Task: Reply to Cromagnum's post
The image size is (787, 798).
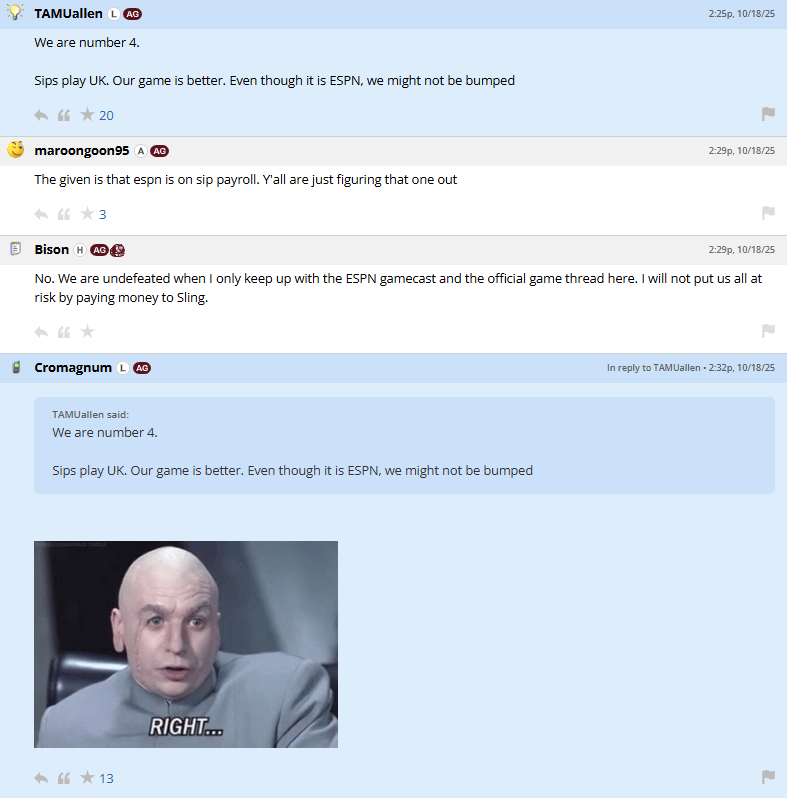Action: 41,778
